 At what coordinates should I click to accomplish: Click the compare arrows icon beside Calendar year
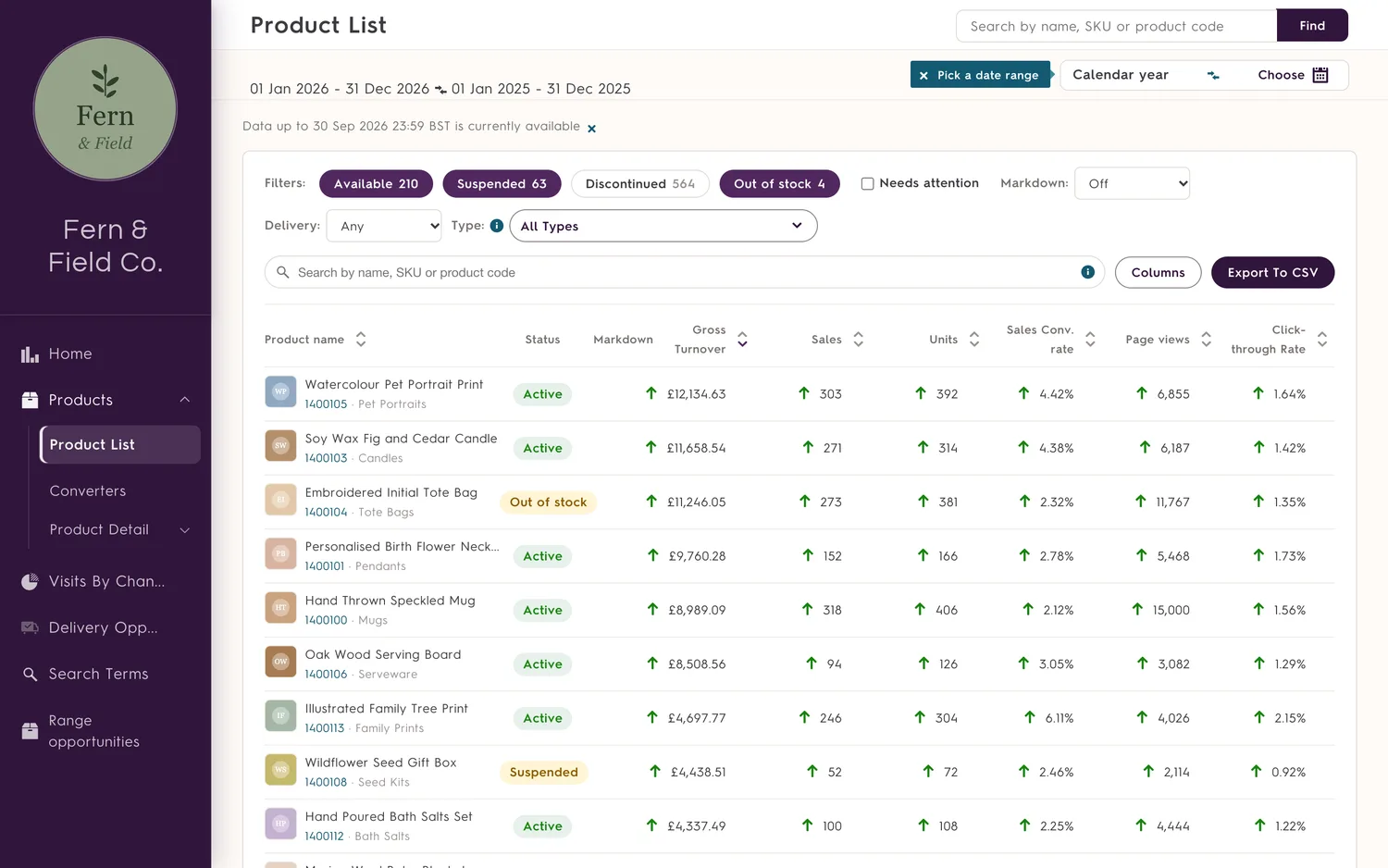(x=1213, y=76)
